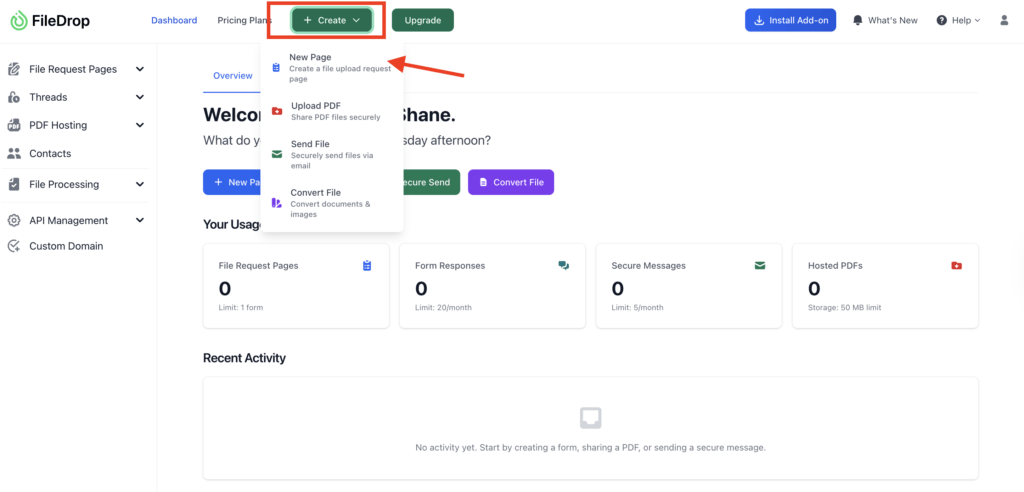
Task: Click the Upload PDF red folder icon
Action: click(x=277, y=111)
